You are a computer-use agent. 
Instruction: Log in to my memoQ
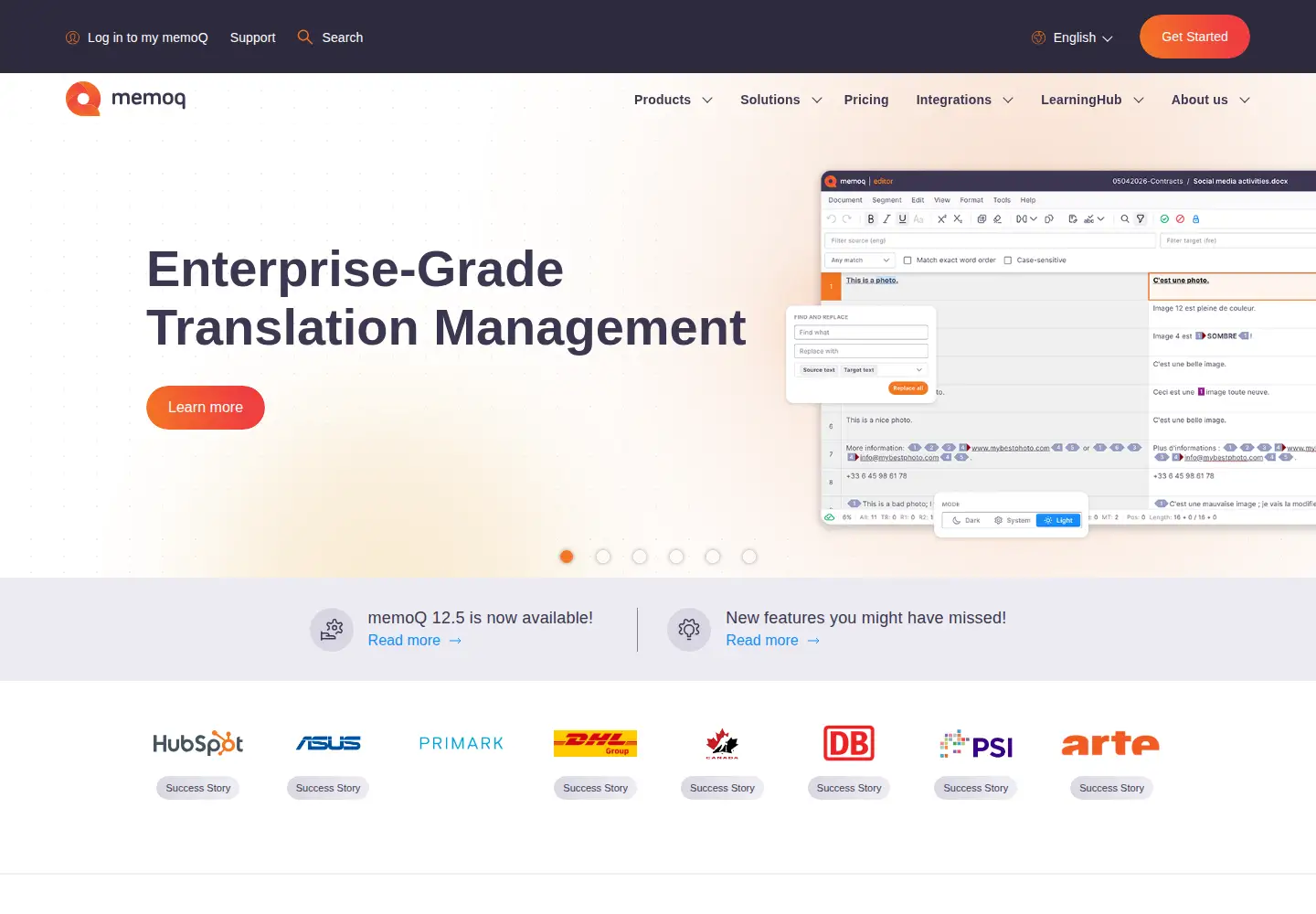coord(137,37)
